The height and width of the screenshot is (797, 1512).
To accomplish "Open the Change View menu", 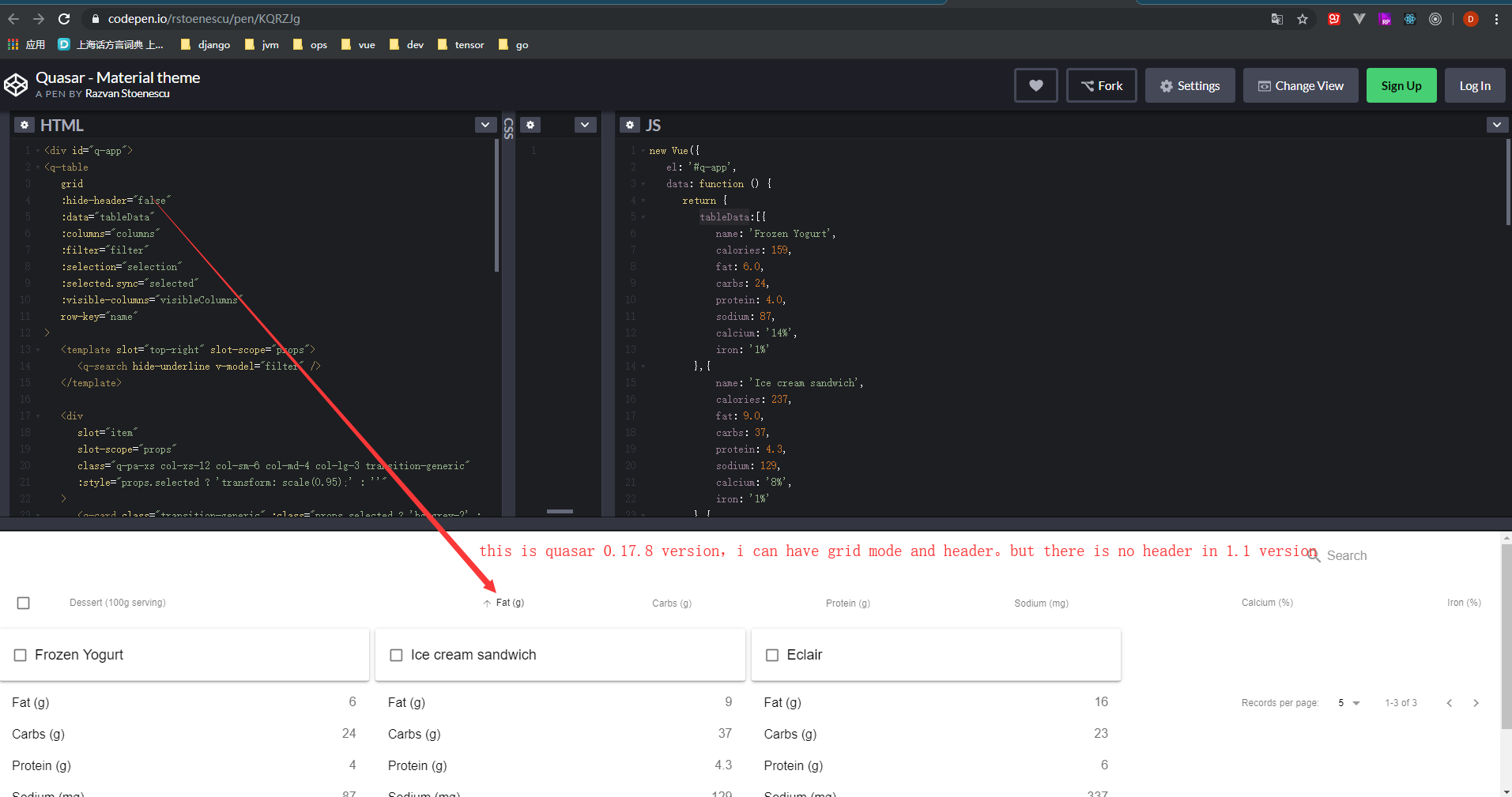I will [1300, 85].
